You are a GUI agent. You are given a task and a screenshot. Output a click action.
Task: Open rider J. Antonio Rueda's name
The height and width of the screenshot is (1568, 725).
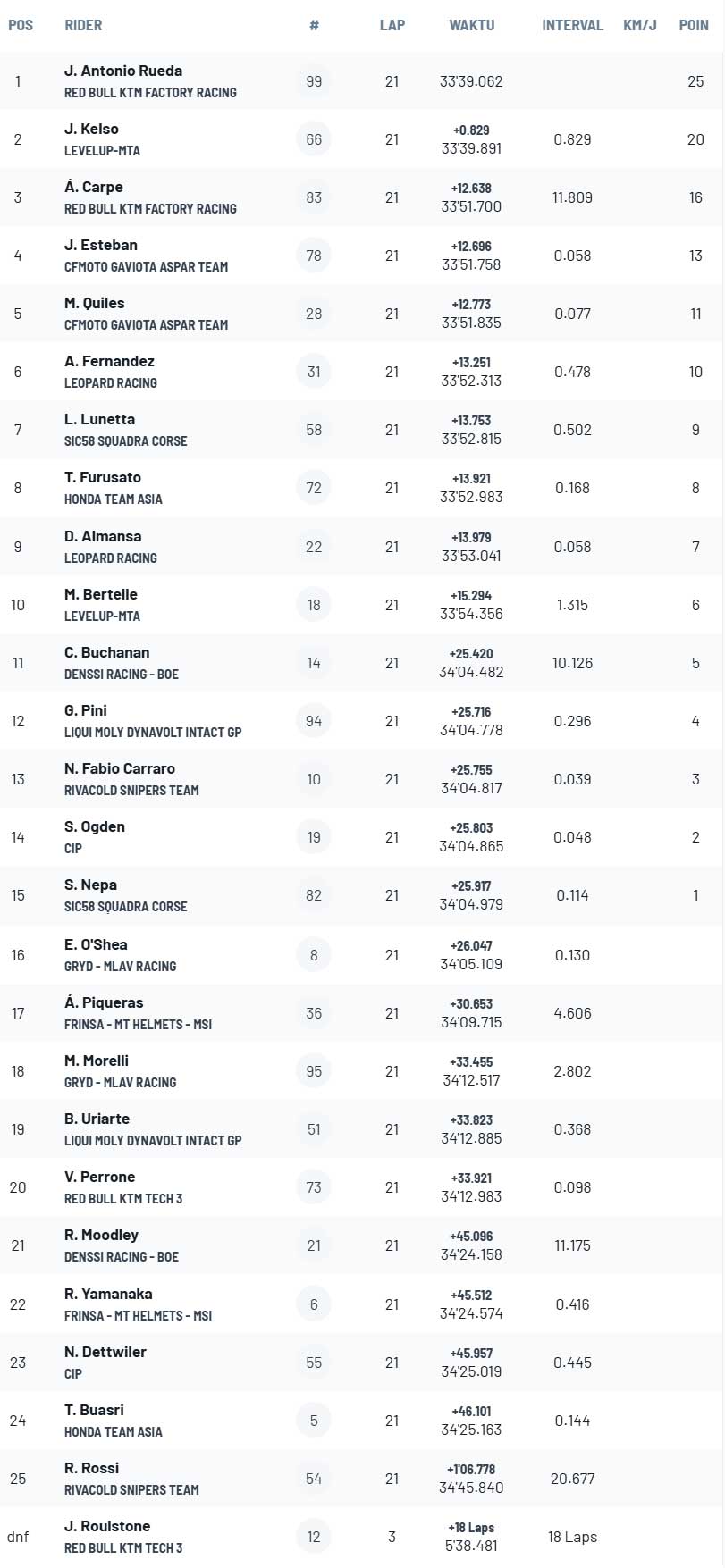123,71
